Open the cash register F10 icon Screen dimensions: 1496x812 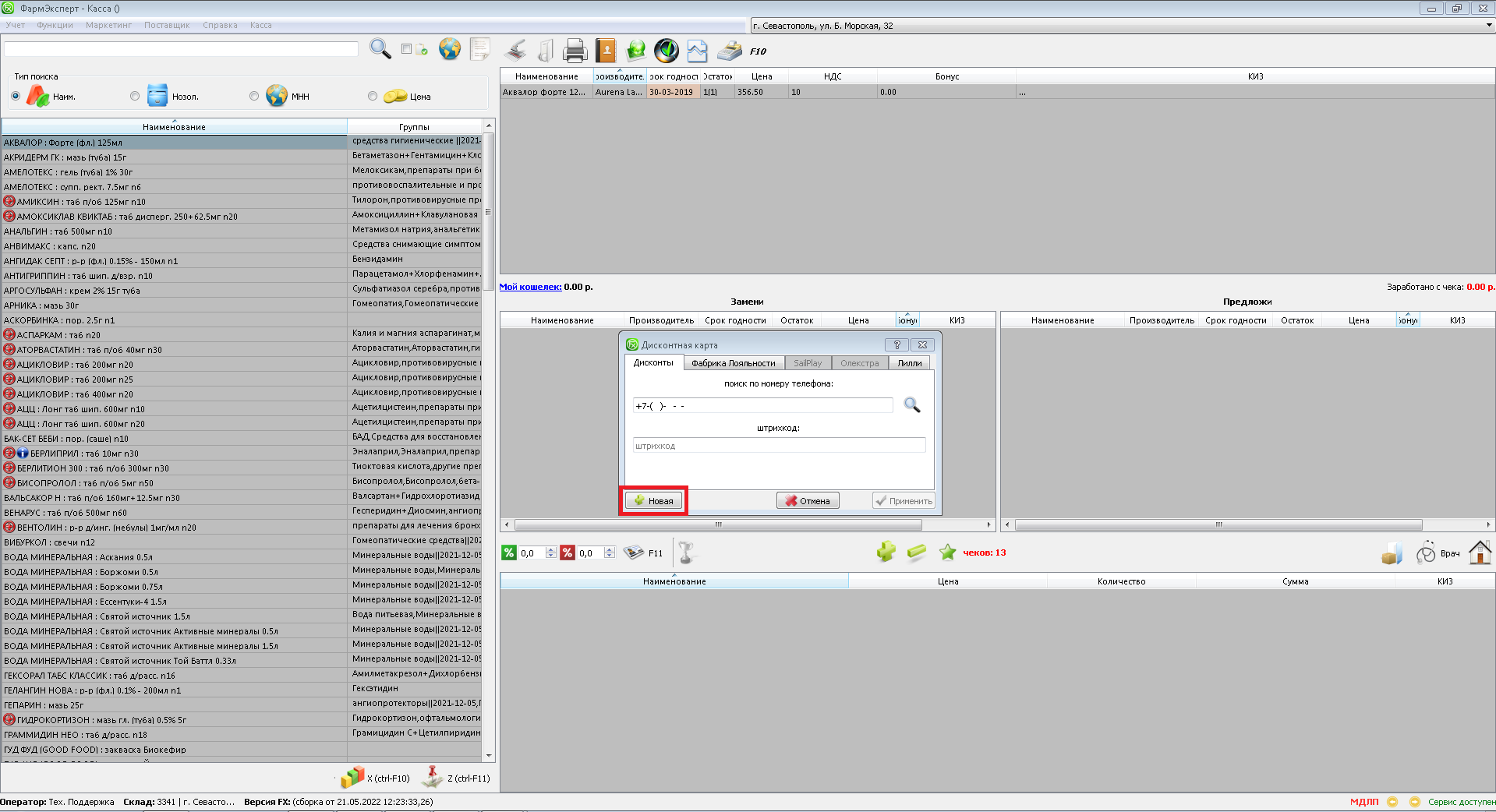pyautogui.click(x=730, y=51)
